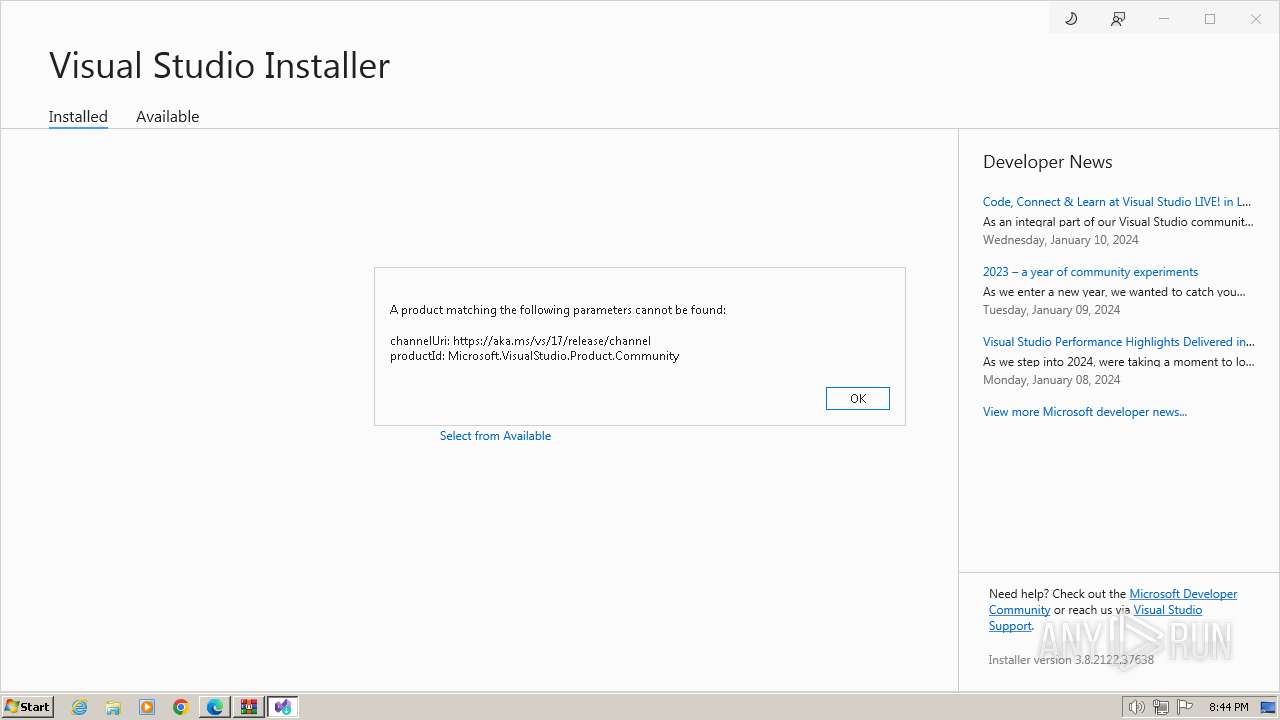Maximize the Visual Studio Installer window
This screenshot has width=1280, height=720.
(x=1210, y=19)
